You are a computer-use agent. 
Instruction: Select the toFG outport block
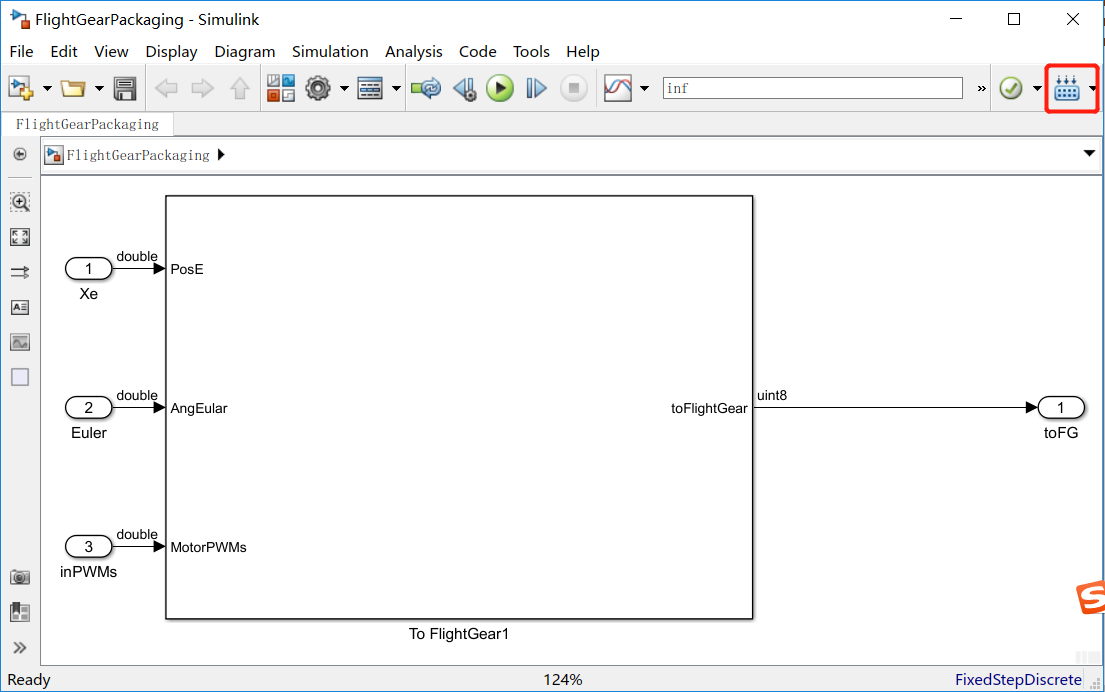click(1061, 407)
